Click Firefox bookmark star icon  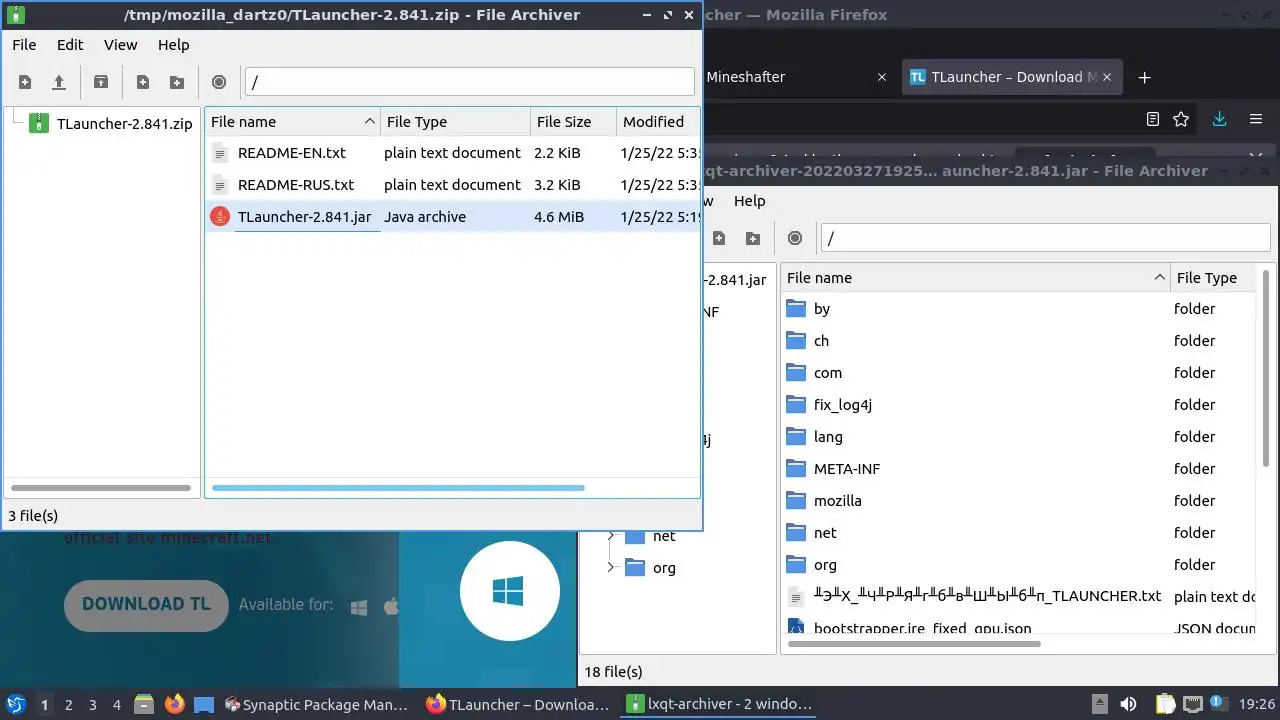(x=1181, y=119)
